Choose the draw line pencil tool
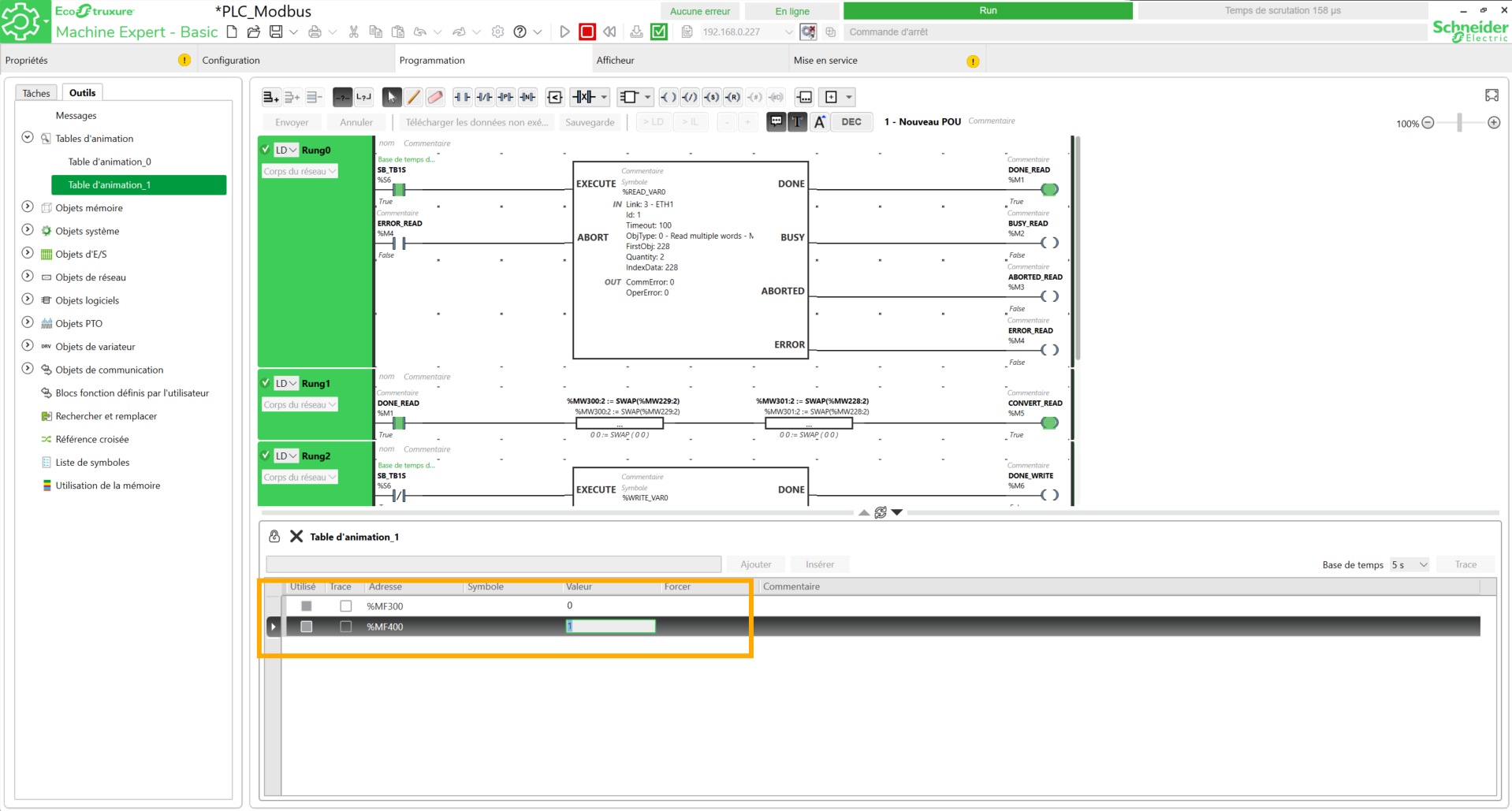Screen dimensions: 1512x811 (x=413, y=97)
